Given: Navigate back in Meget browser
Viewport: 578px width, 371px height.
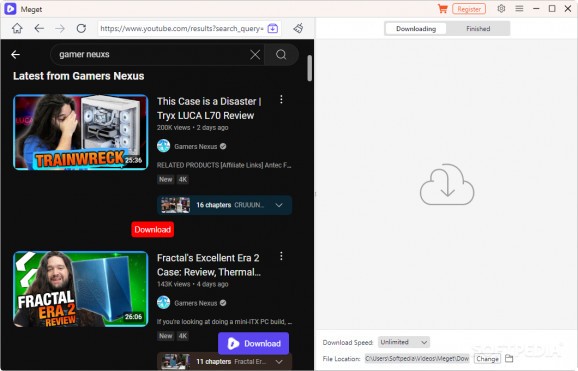Looking at the screenshot, I should coord(39,28).
